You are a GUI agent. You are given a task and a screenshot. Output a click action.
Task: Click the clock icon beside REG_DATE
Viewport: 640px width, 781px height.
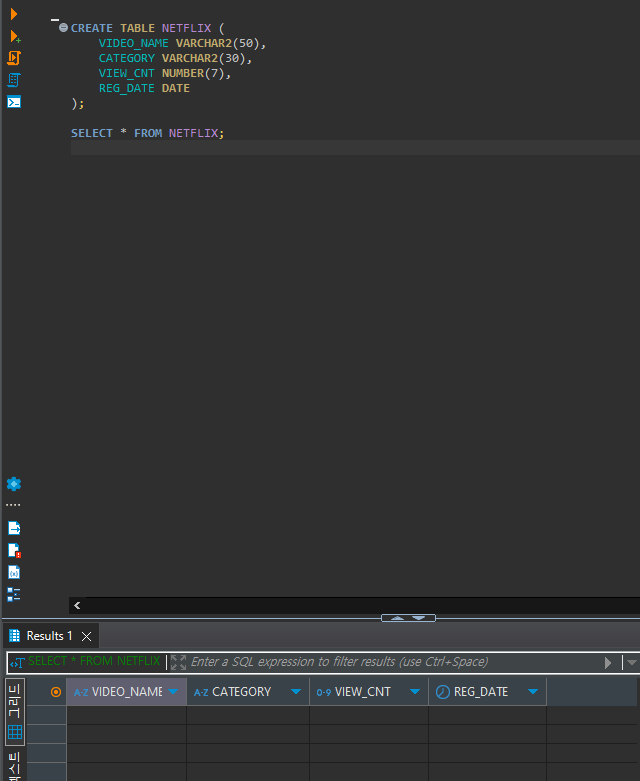(x=443, y=692)
